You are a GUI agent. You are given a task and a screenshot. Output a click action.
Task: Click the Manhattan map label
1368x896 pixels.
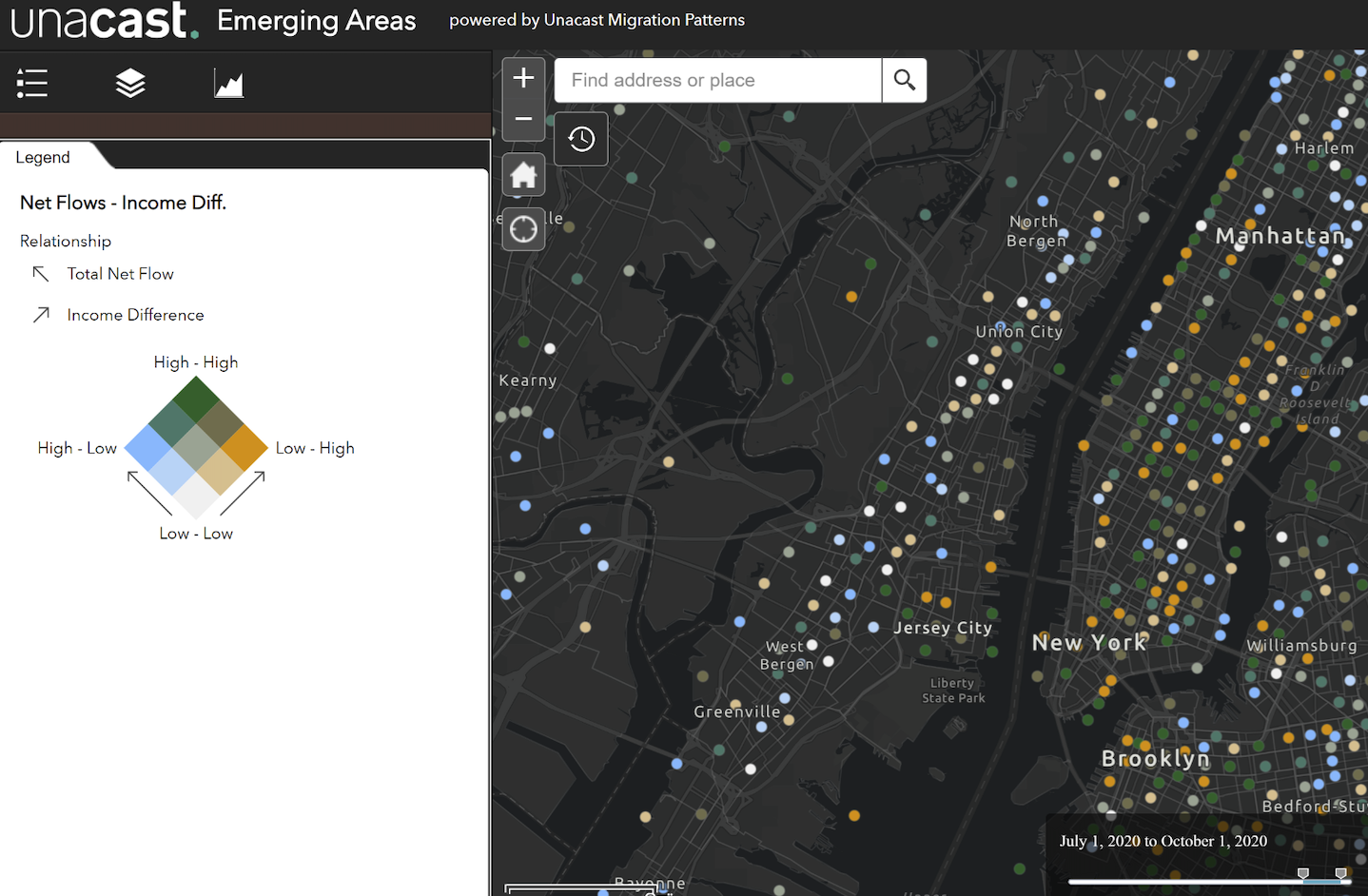pyautogui.click(x=1280, y=236)
